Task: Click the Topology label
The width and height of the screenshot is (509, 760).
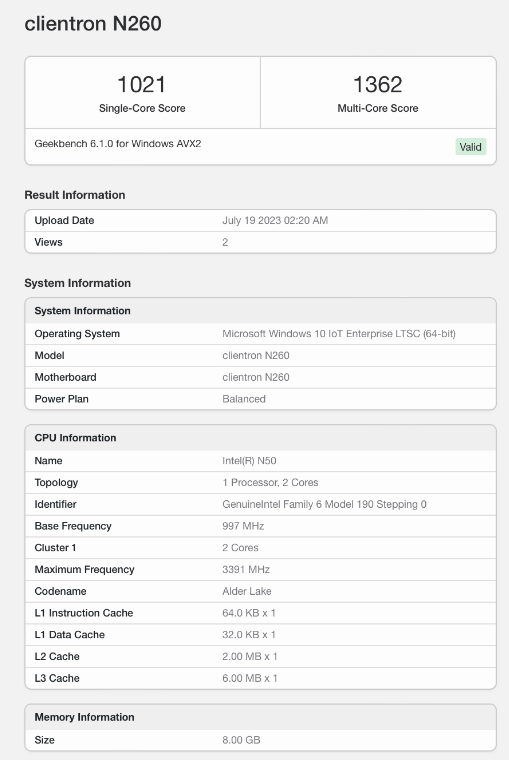Action: pyautogui.click(x=56, y=482)
